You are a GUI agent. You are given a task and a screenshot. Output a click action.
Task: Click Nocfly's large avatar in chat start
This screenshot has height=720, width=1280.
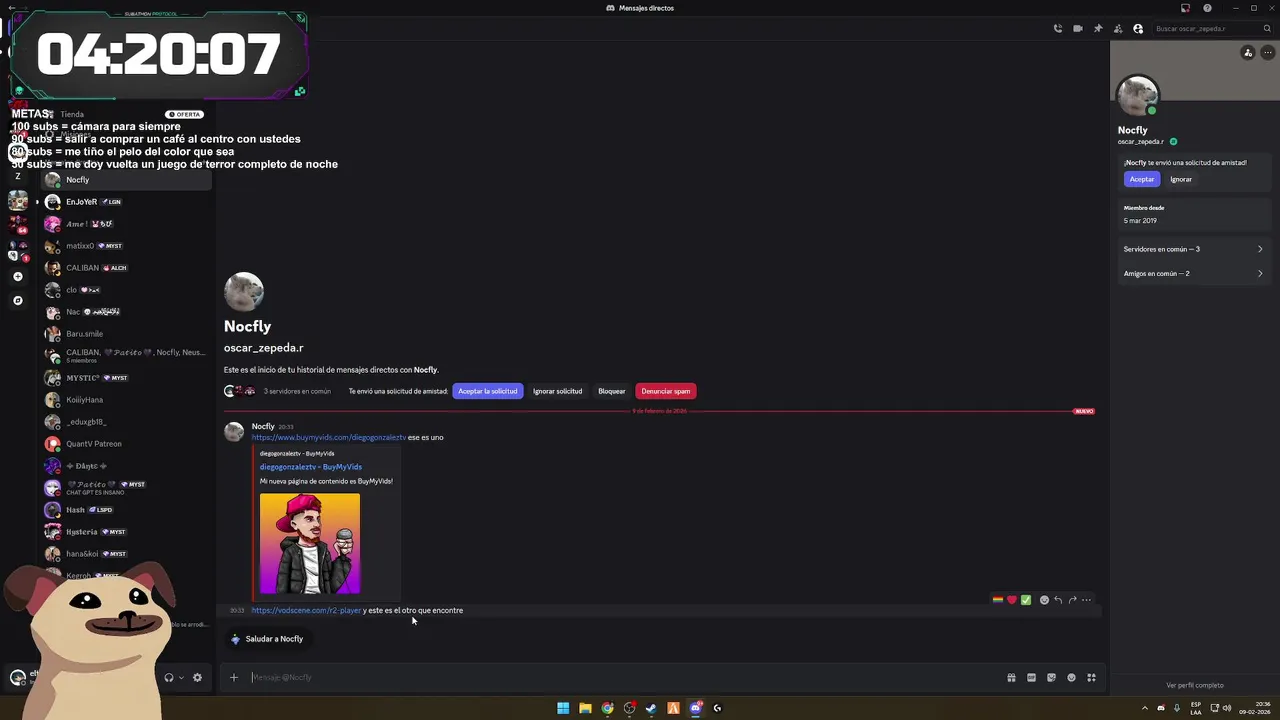point(244,292)
